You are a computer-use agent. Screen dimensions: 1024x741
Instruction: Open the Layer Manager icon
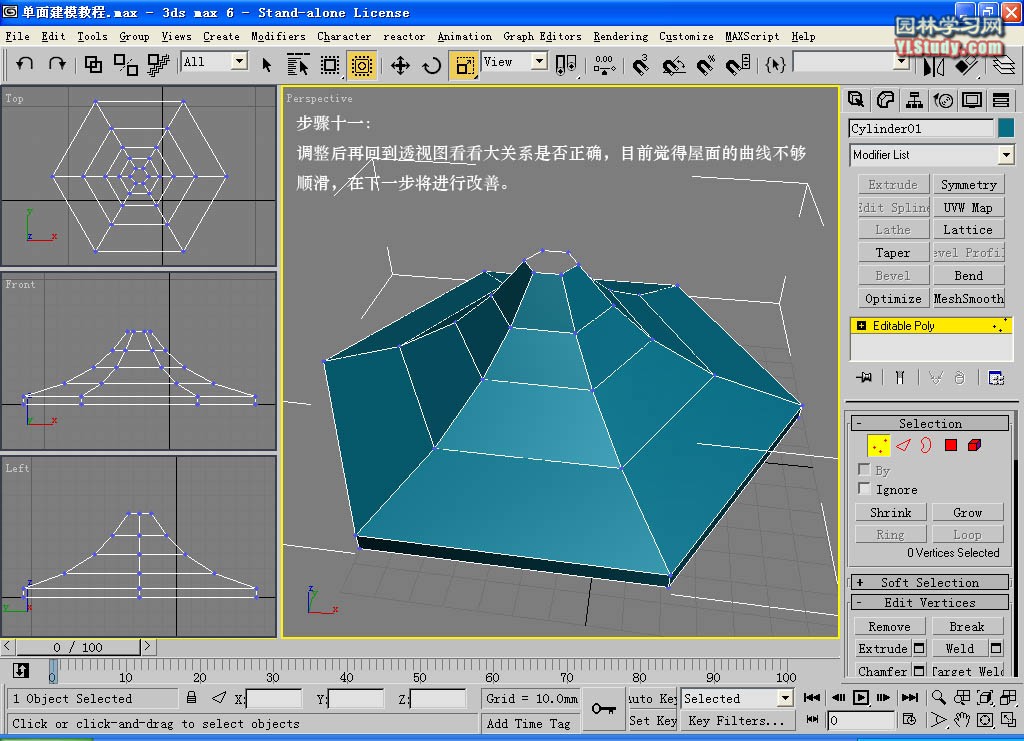click(1004, 65)
